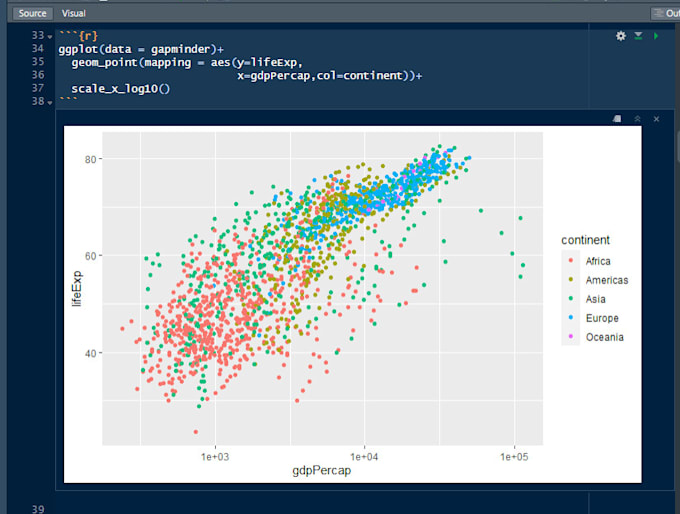The height and width of the screenshot is (514, 680).
Task: Run all chunks above icon
Action: pyautogui.click(x=638, y=36)
